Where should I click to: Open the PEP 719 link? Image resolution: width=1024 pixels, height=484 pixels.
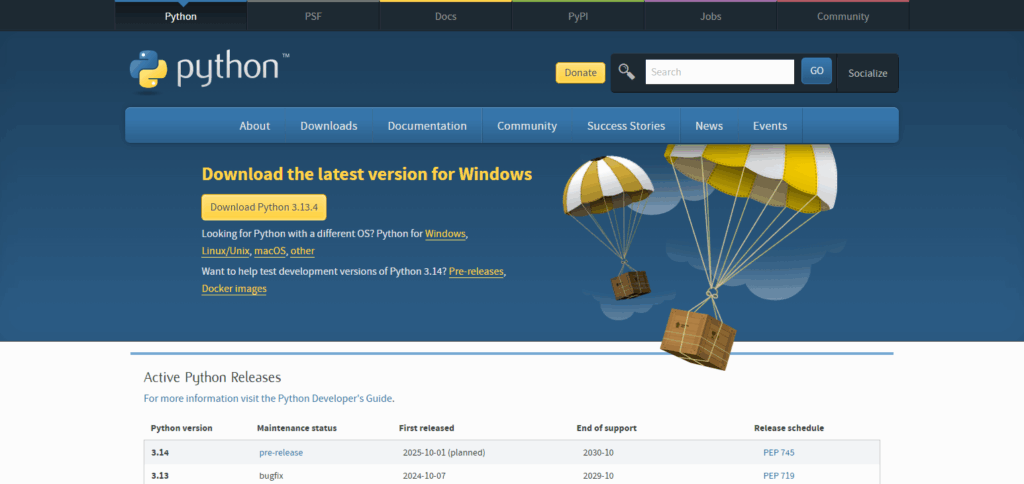(x=778, y=476)
